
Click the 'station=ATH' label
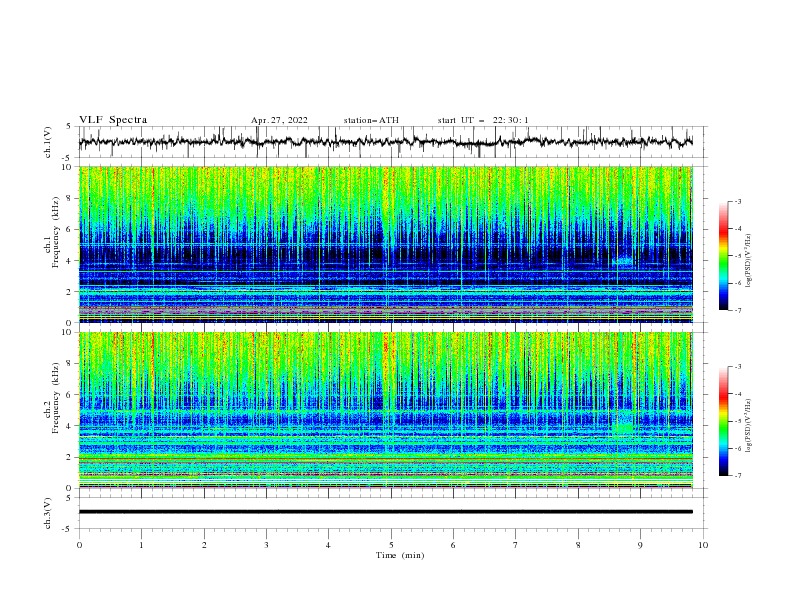point(371,120)
